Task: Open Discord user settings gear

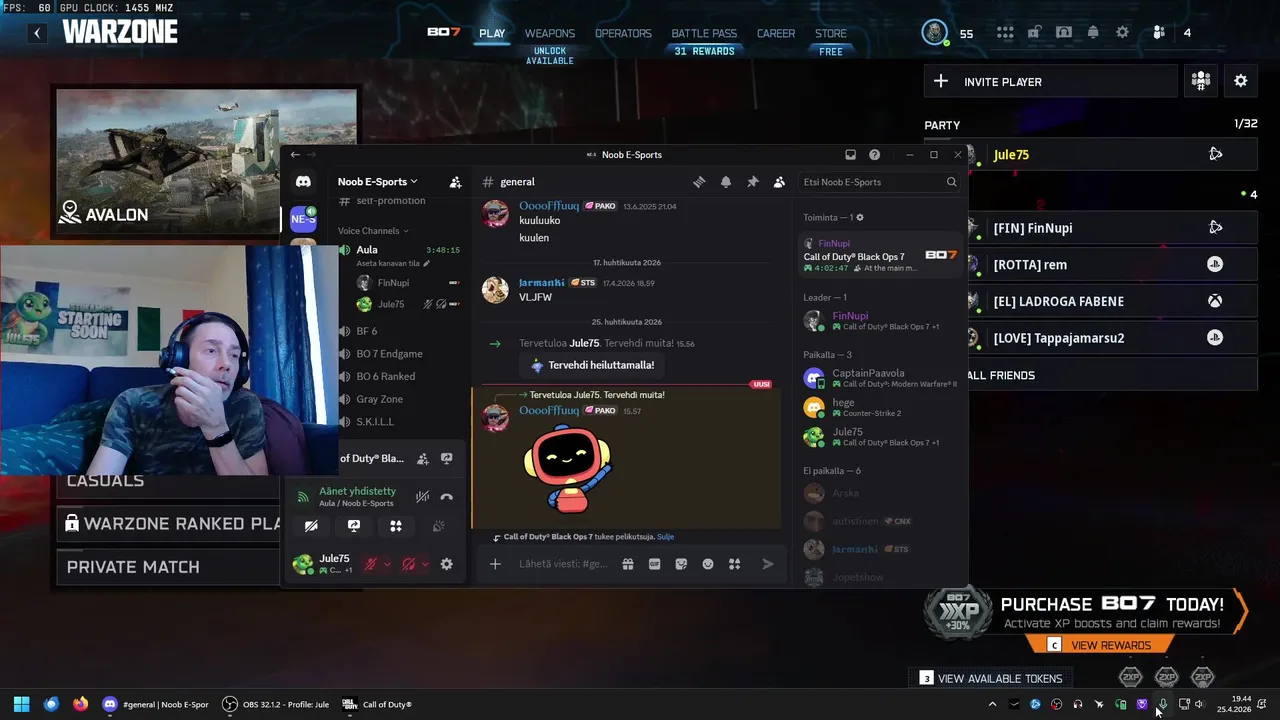Action: [x=447, y=564]
